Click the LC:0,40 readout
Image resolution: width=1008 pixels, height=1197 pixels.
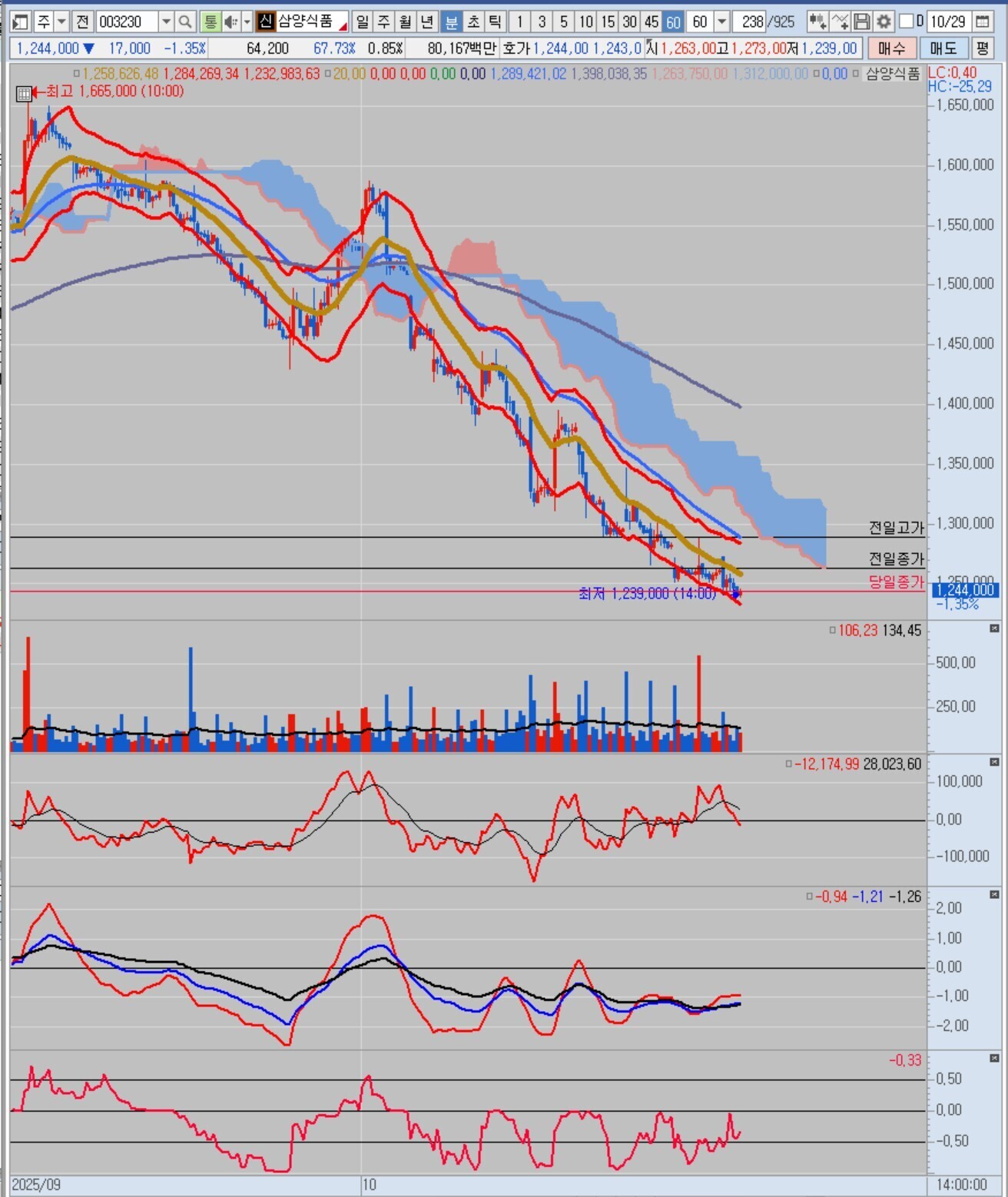953,73
